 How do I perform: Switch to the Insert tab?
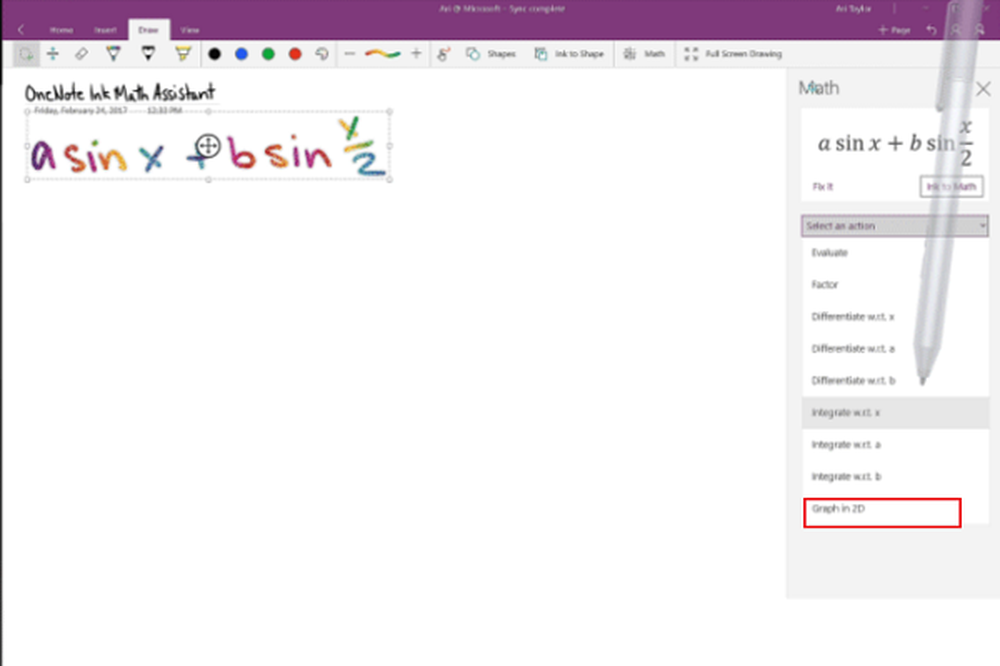(x=105, y=30)
